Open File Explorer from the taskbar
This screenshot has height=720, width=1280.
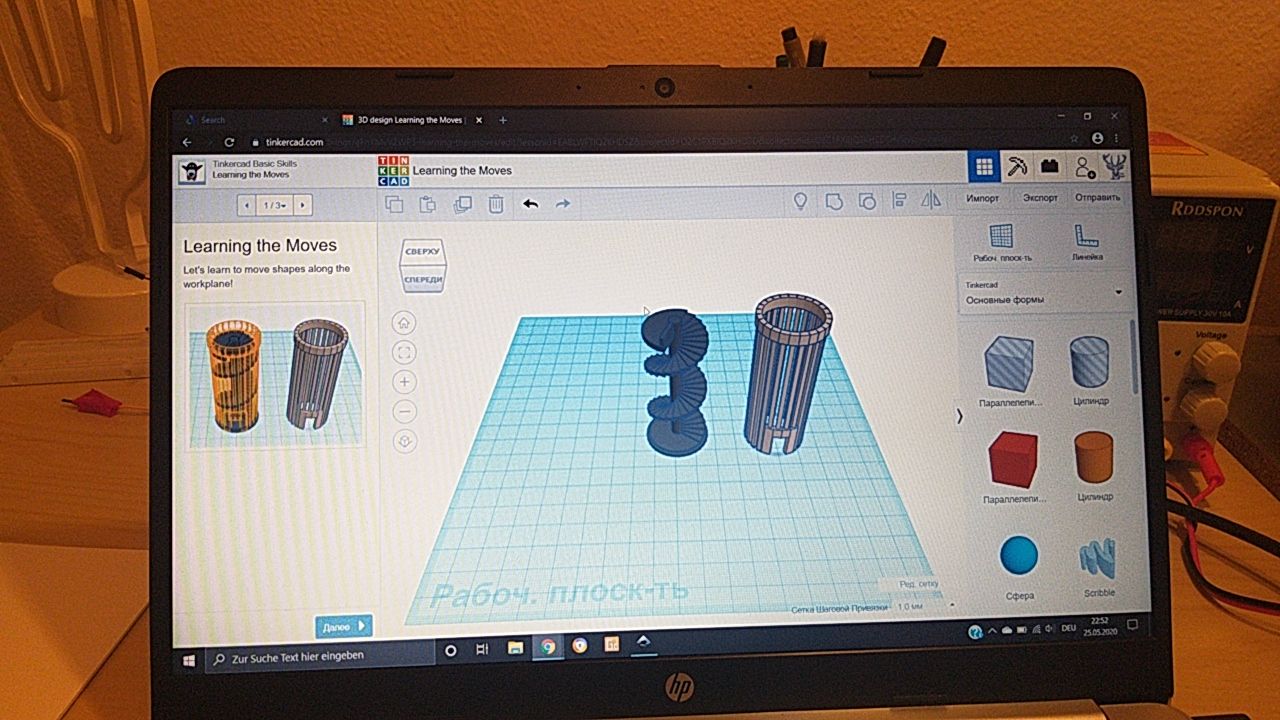point(515,648)
